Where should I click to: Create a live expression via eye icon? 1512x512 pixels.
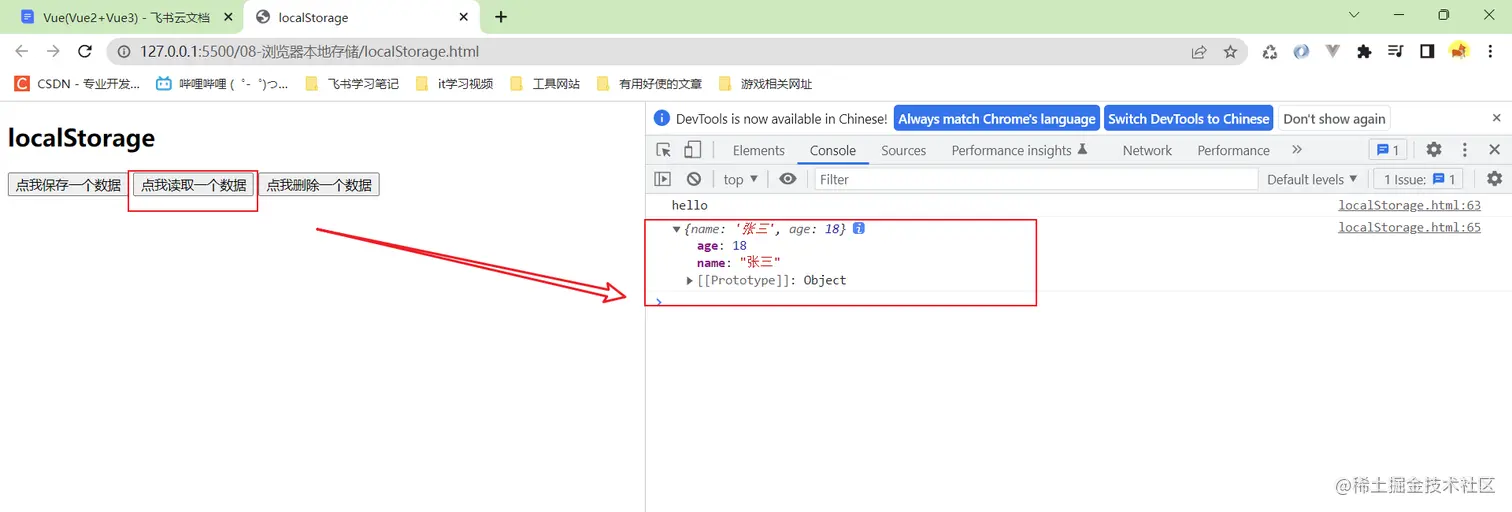(788, 179)
